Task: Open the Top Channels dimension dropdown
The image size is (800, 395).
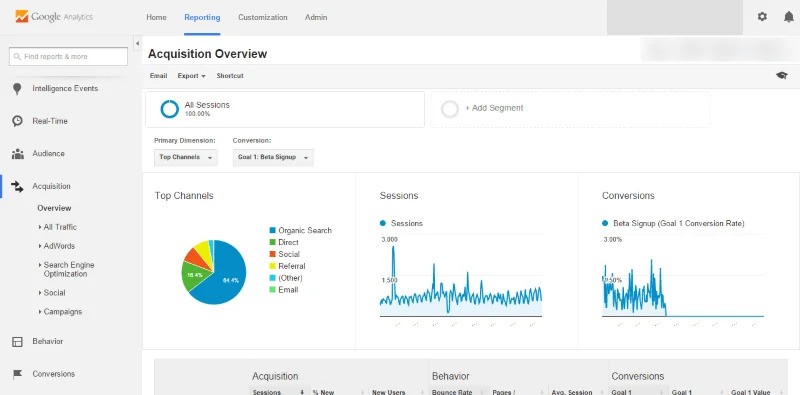Action: [x=186, y=157]
